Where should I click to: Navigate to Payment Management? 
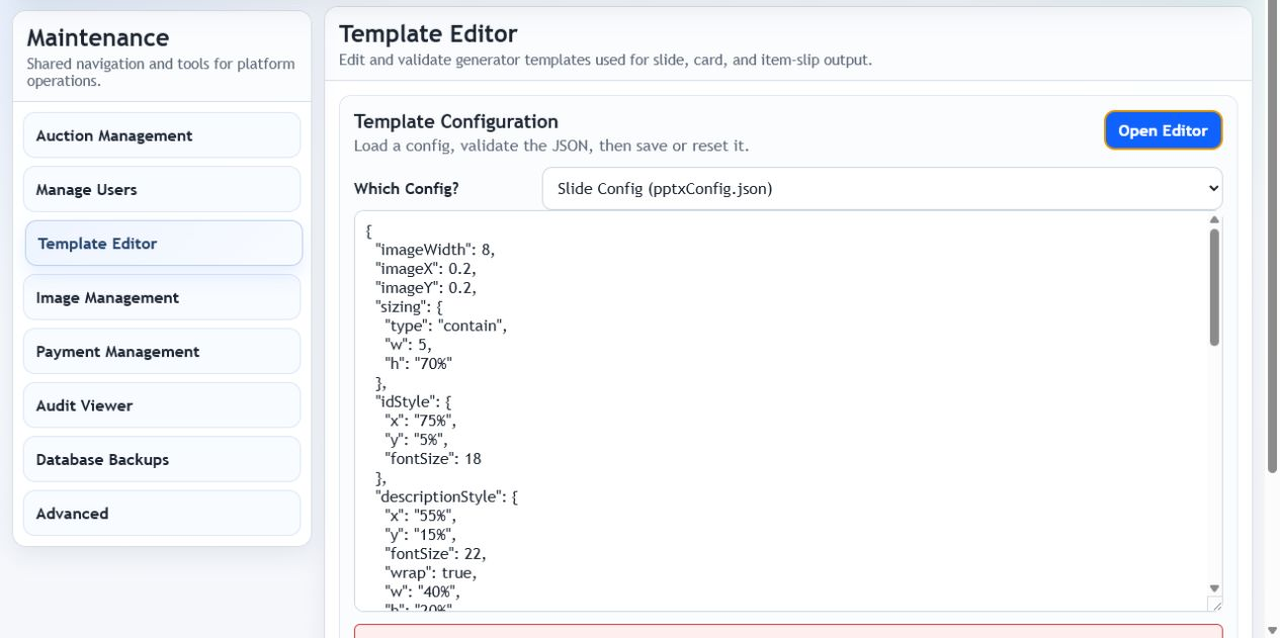click(162, 351)
